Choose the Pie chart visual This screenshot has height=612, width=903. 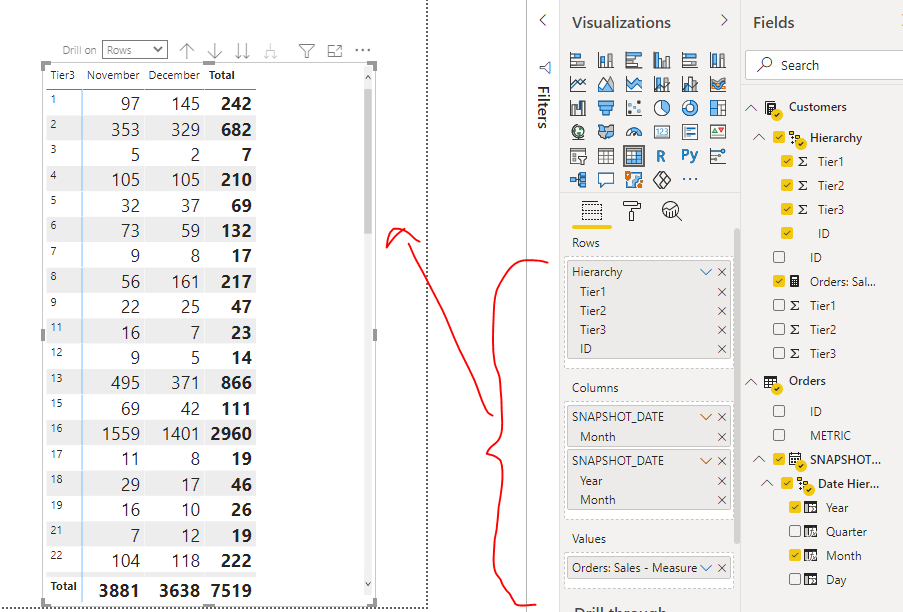[x=662, y=108]
